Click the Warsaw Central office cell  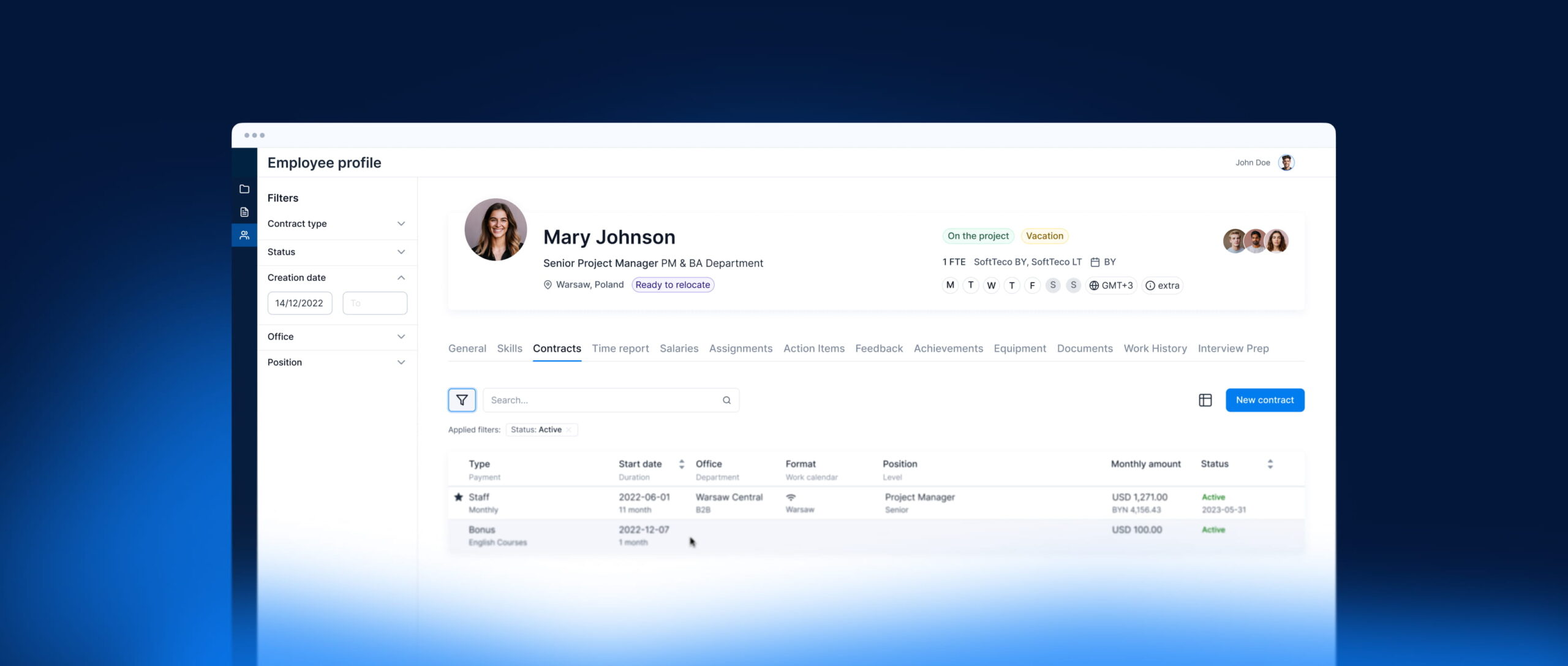[729, 497]
